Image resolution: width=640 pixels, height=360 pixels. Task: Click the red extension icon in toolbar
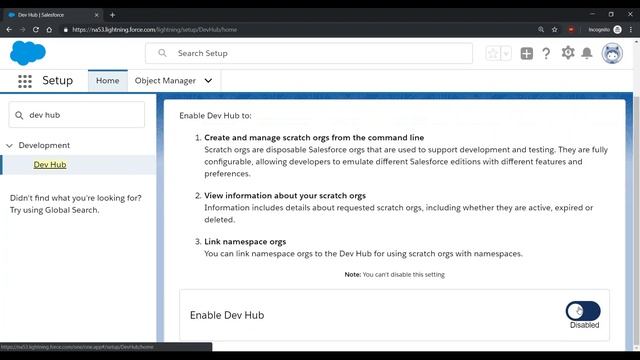(x=571, y=29)
